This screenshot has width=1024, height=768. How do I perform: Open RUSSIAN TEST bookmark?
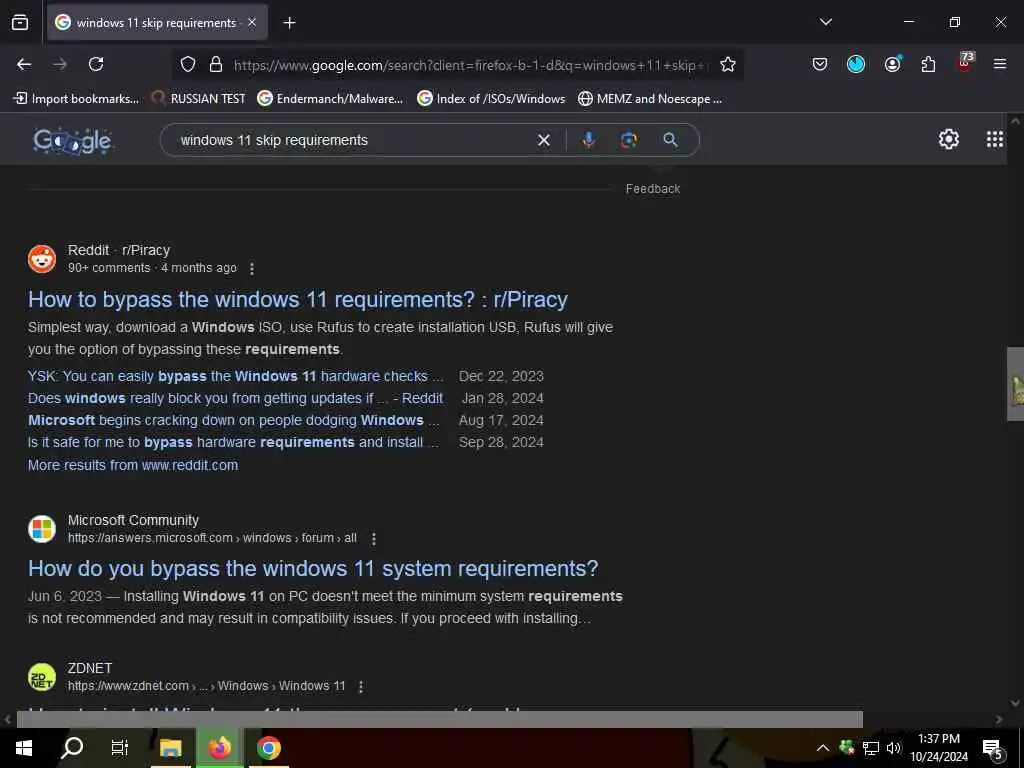(x=199, y=99)
